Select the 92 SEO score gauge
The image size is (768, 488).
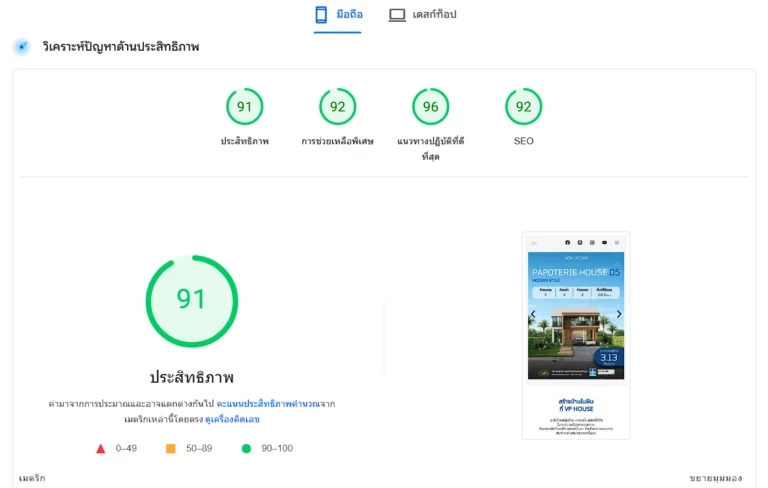[x=524, y=106]
